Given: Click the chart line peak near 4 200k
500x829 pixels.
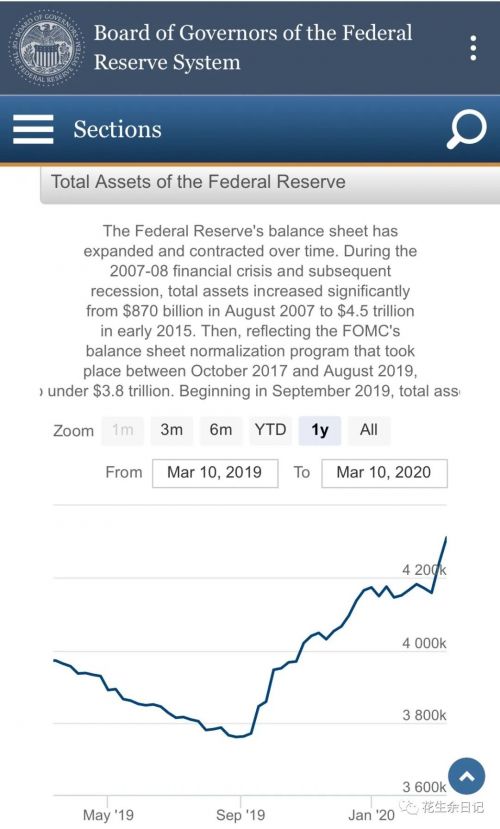Looking at the screenshot, I should coord(446,539).
